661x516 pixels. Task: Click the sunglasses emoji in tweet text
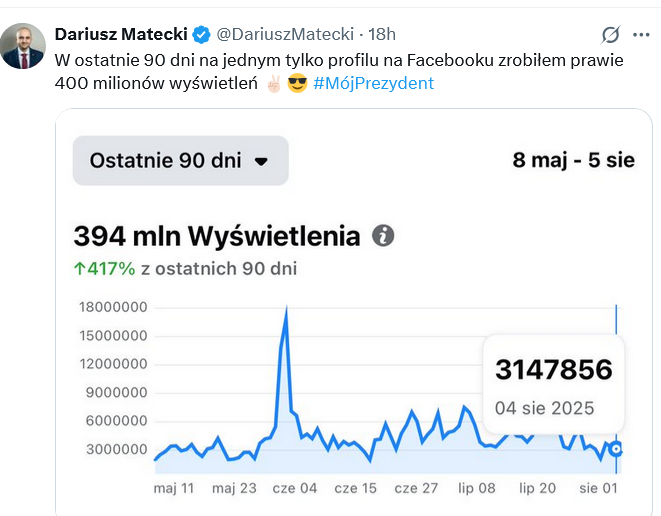[296, 83]
